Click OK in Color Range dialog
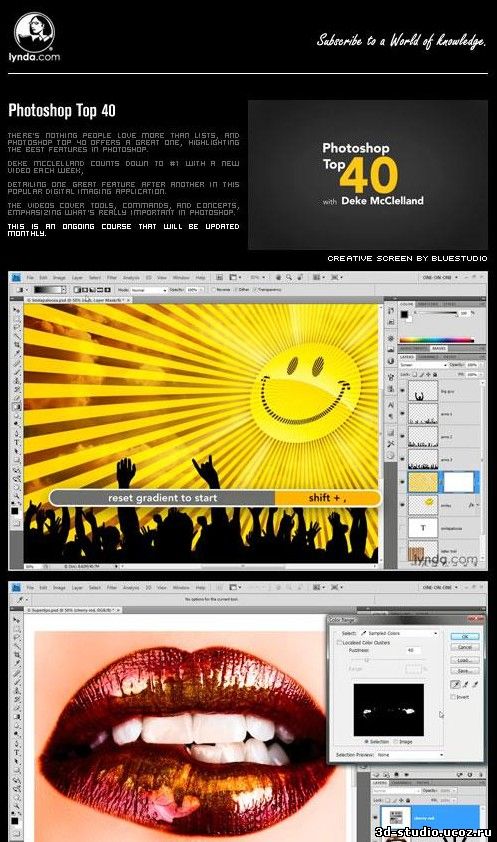The image size is (497, 842). [465, 636]
